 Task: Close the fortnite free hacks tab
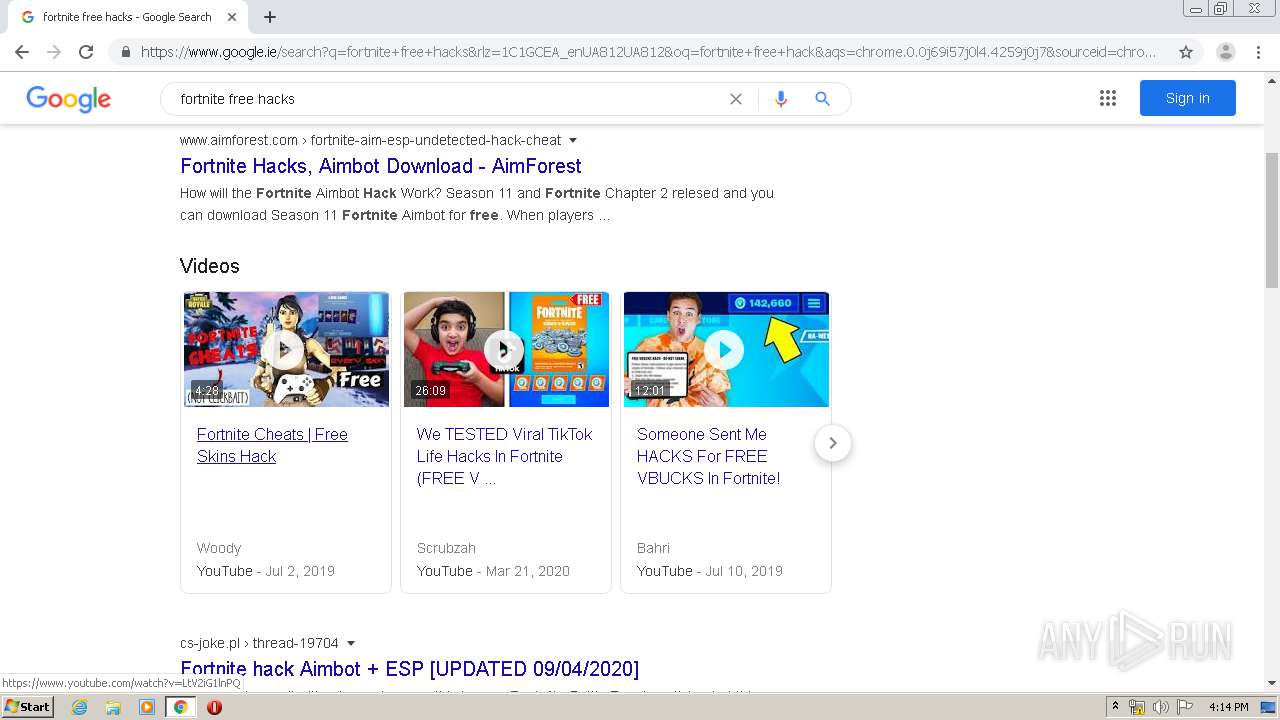[x=232, y=17]
